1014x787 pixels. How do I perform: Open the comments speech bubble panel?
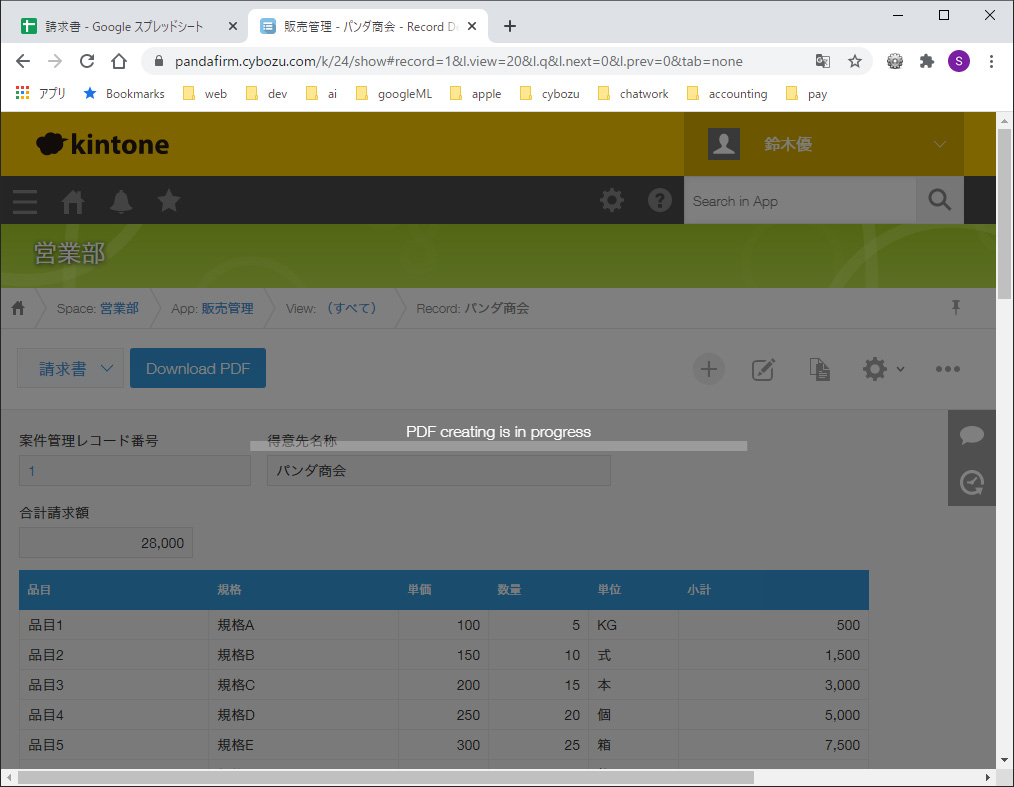tap(971, 435)
